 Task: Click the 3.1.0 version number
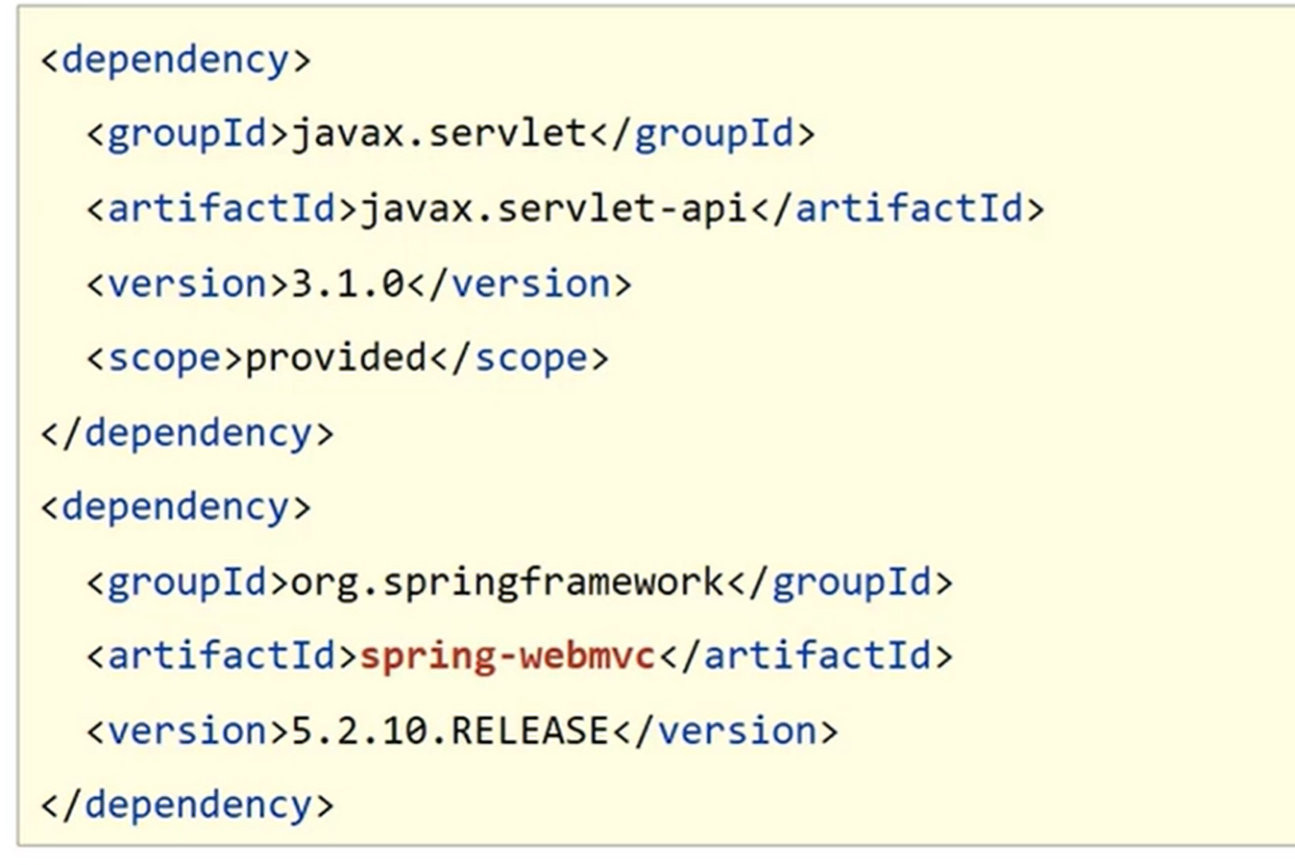[x=348, y=284]
